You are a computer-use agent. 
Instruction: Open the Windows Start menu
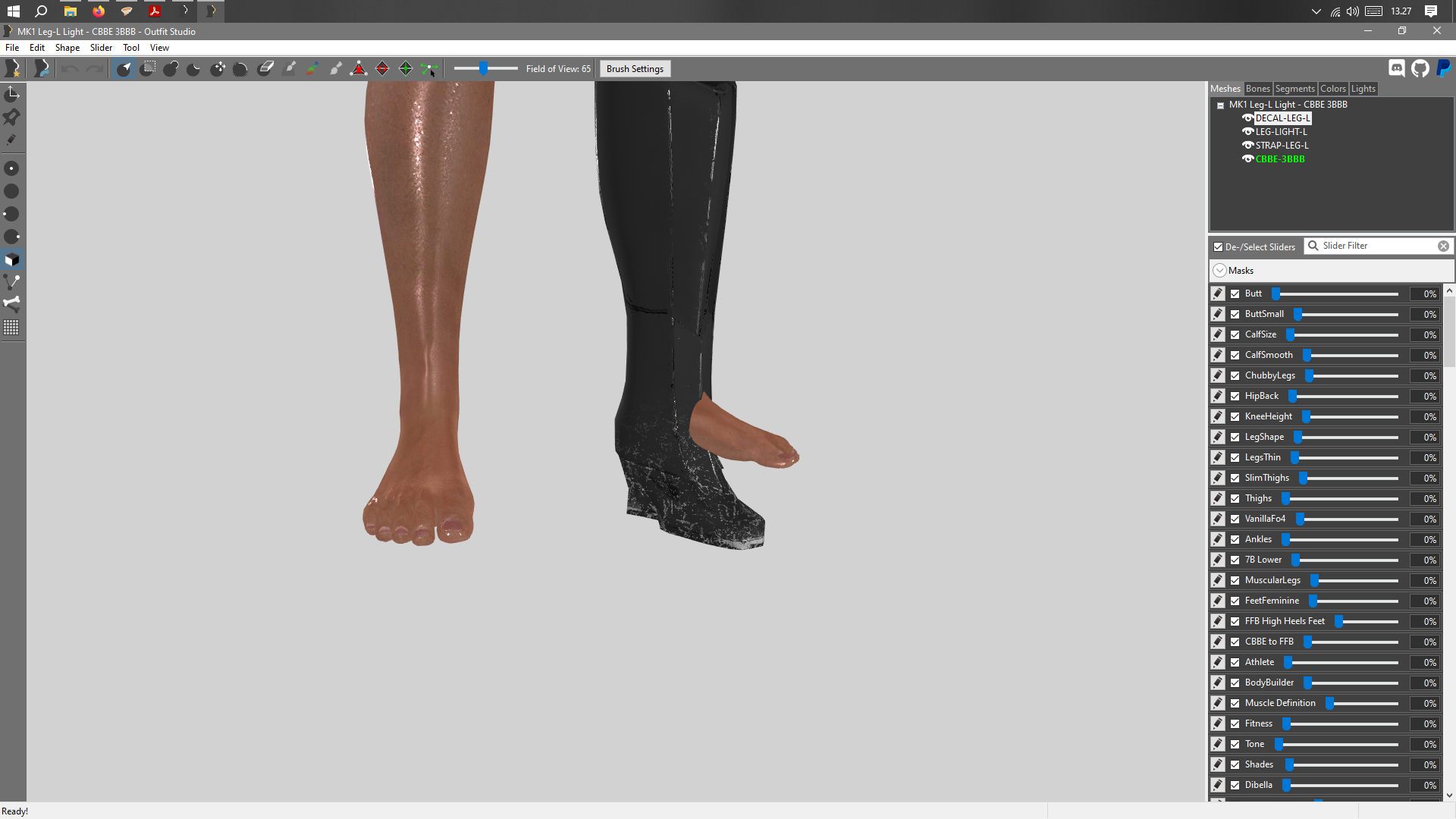click(13, 11)
